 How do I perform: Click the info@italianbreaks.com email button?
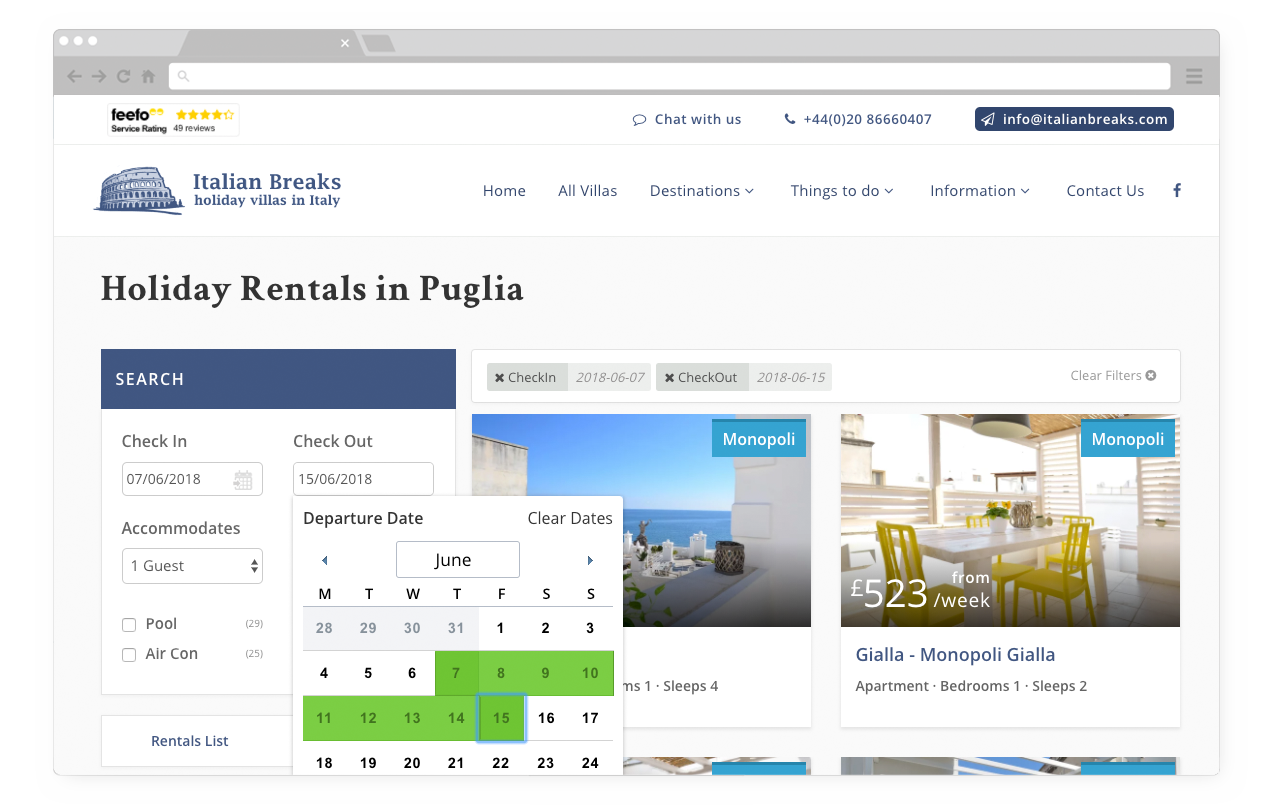[1074, 119]
